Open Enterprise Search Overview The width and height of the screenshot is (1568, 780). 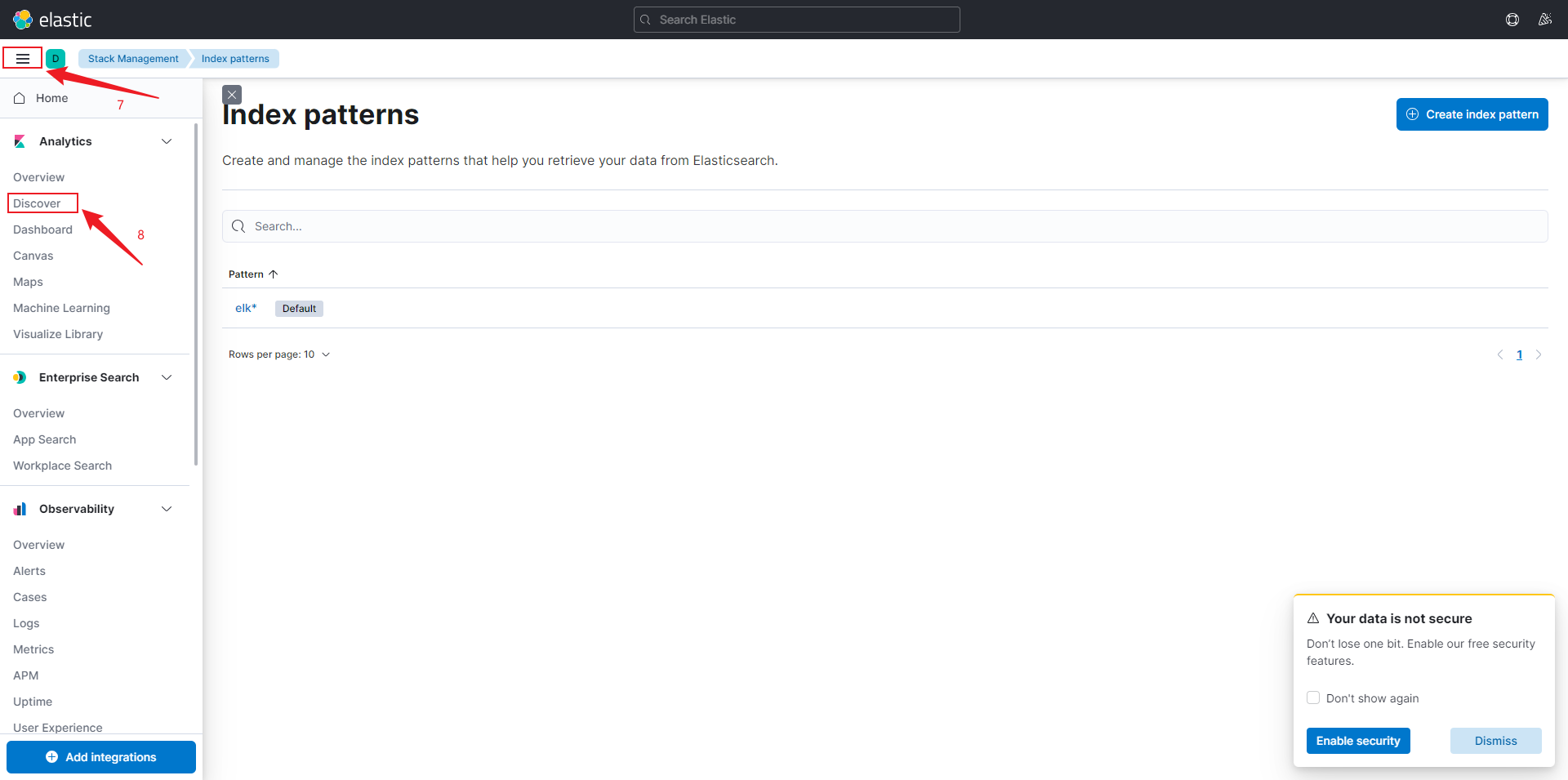tap(38, 413)
